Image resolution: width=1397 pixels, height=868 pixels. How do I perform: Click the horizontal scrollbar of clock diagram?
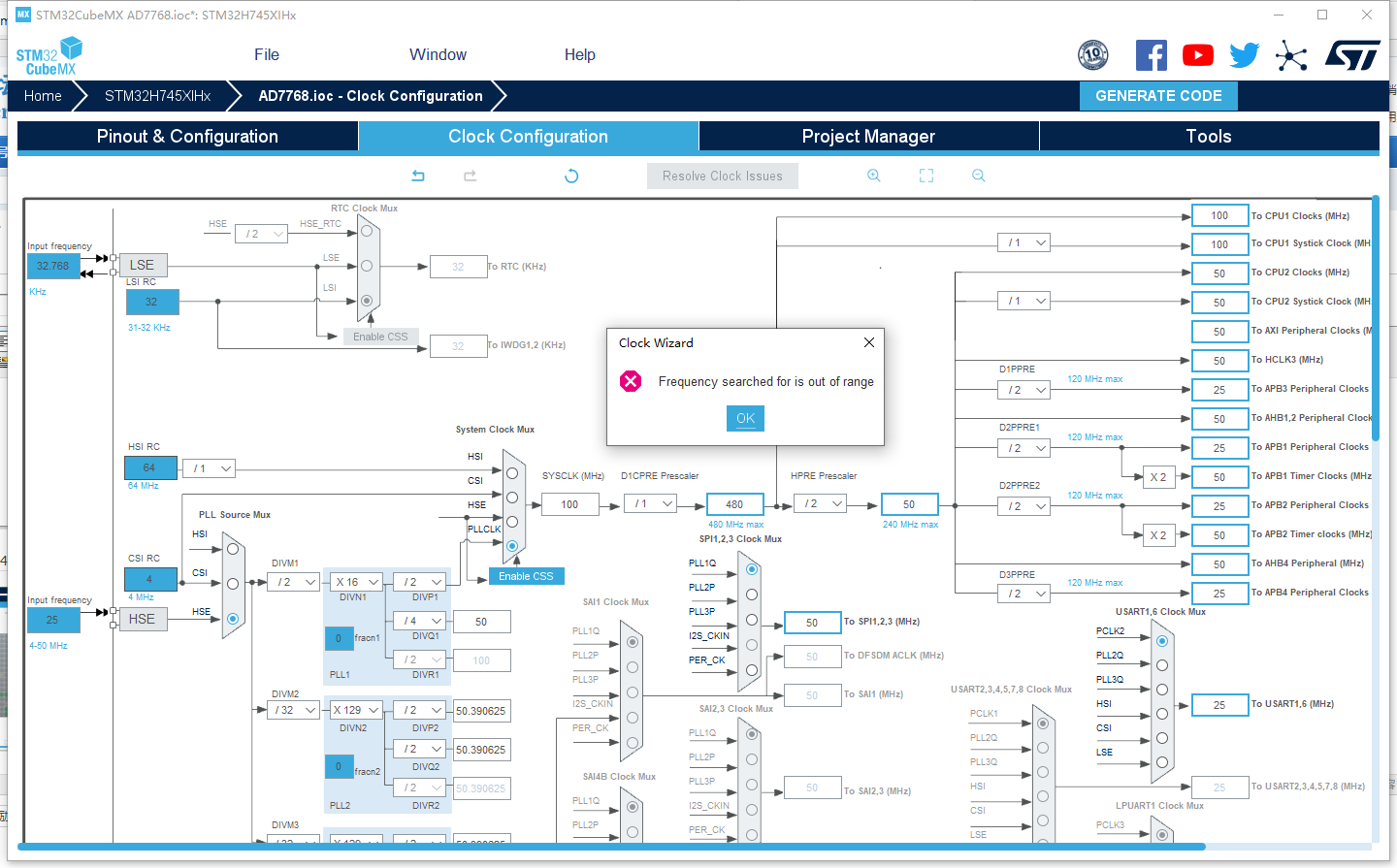coord(613,847)
